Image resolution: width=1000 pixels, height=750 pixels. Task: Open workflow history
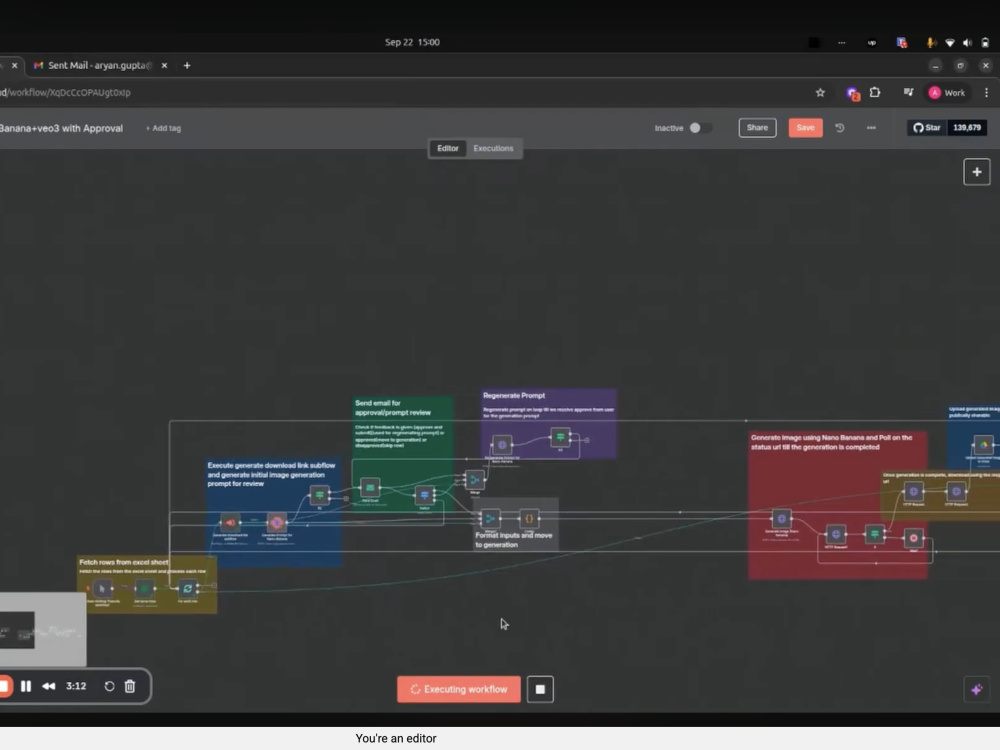840,128
